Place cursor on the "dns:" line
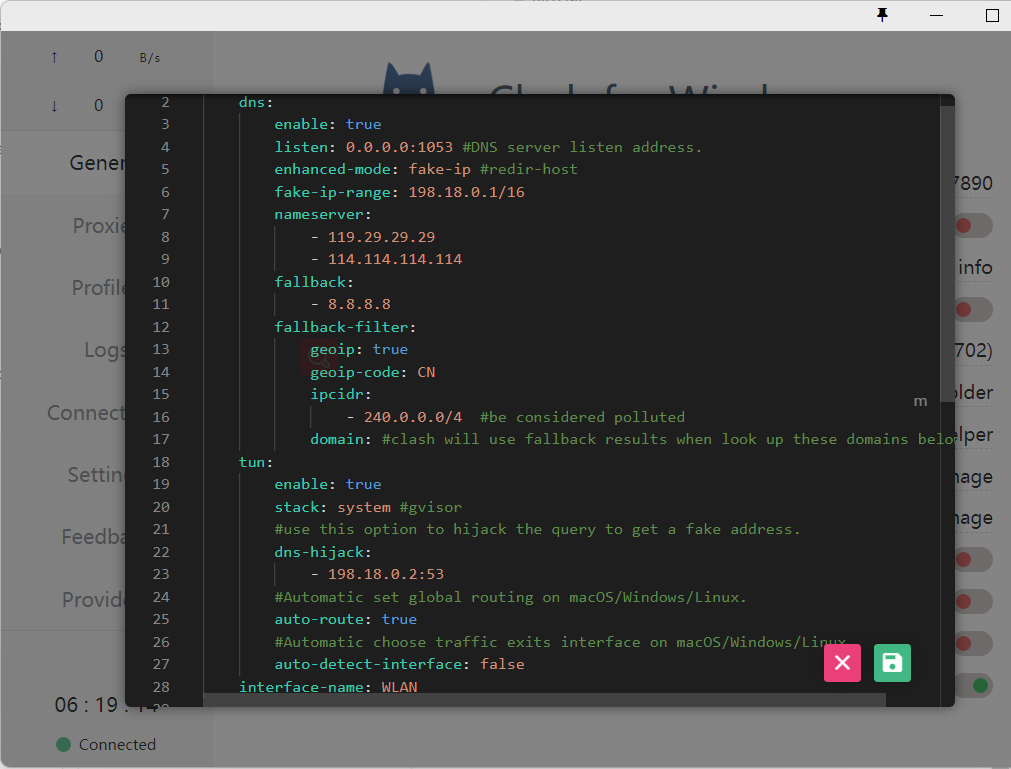Viewport: 1011px width, 769px height. click(256, 102)
